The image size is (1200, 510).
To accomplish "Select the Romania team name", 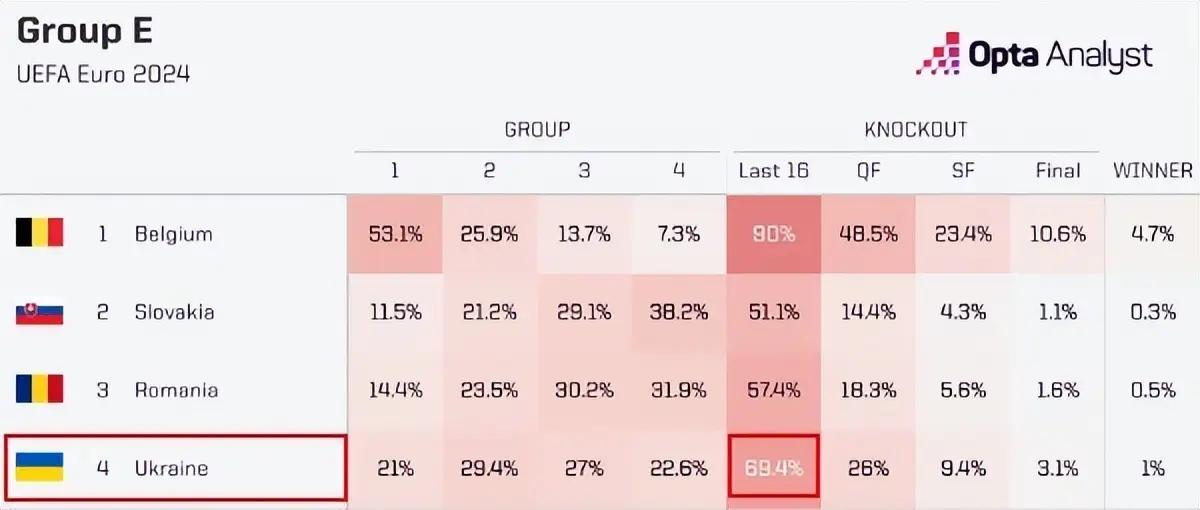I will click(176, 390).
